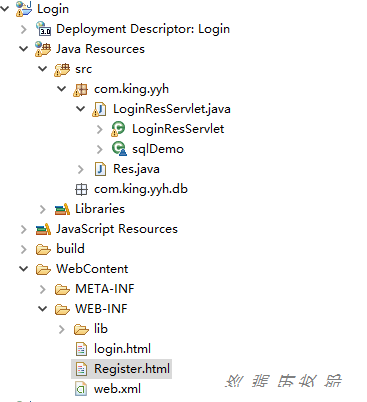Screen dimensions: 367x402
Task: Select the src folder label
Action: pyautogui.click(x=83, y=69)
